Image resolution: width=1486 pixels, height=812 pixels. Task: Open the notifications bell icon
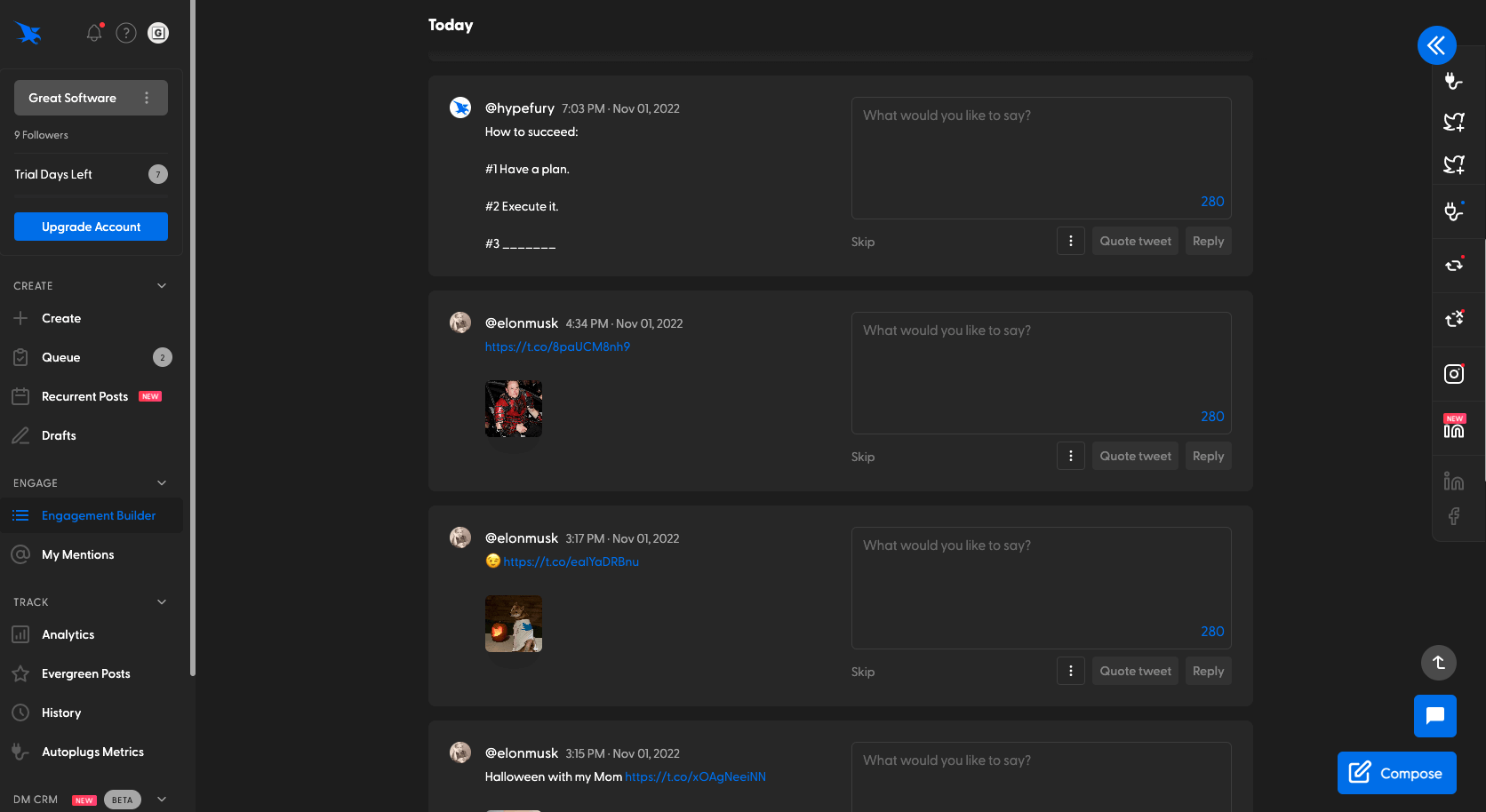click(93, 32)
